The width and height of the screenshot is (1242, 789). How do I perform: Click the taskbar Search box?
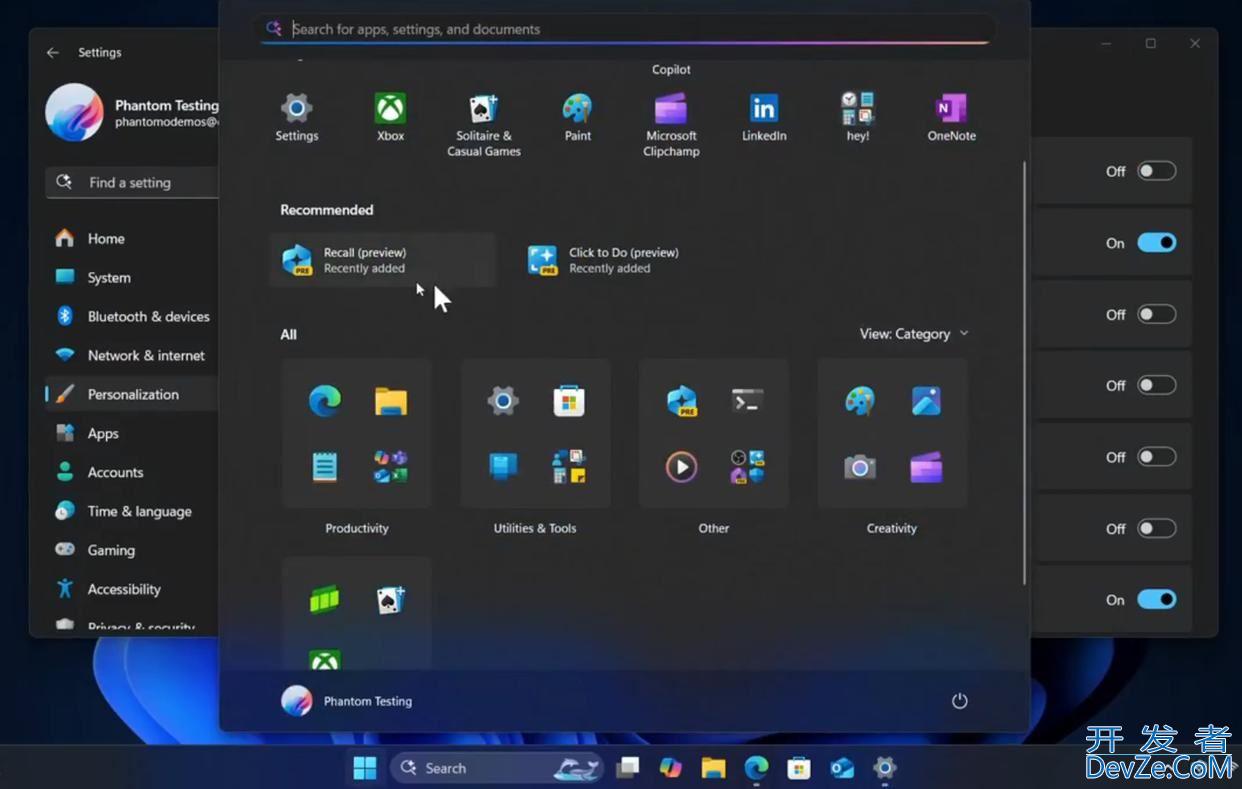pos(497,768)
